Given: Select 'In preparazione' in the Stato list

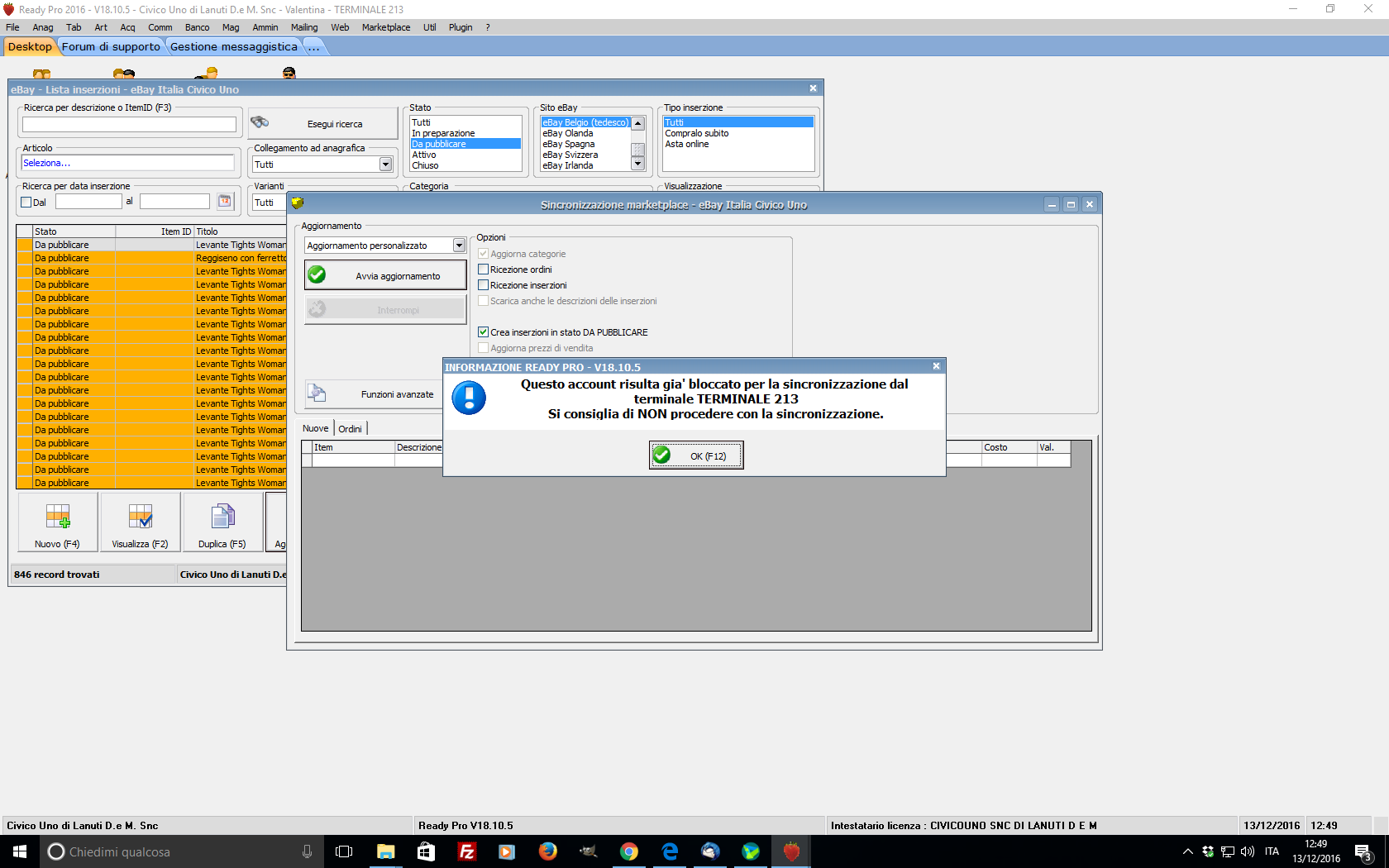Looking at the screenshot, I should click(x=465, y=133).
